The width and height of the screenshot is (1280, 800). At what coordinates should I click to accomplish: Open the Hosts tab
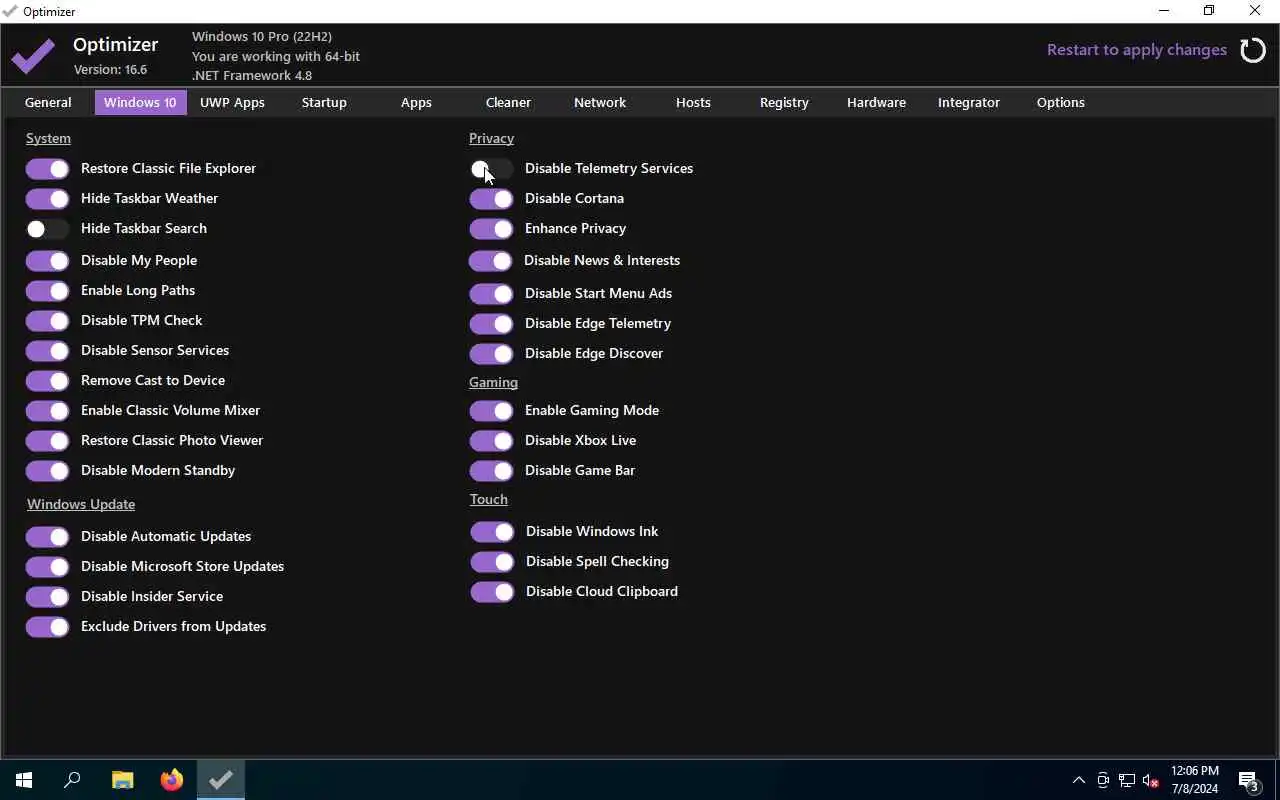click(x=693, y=102)
